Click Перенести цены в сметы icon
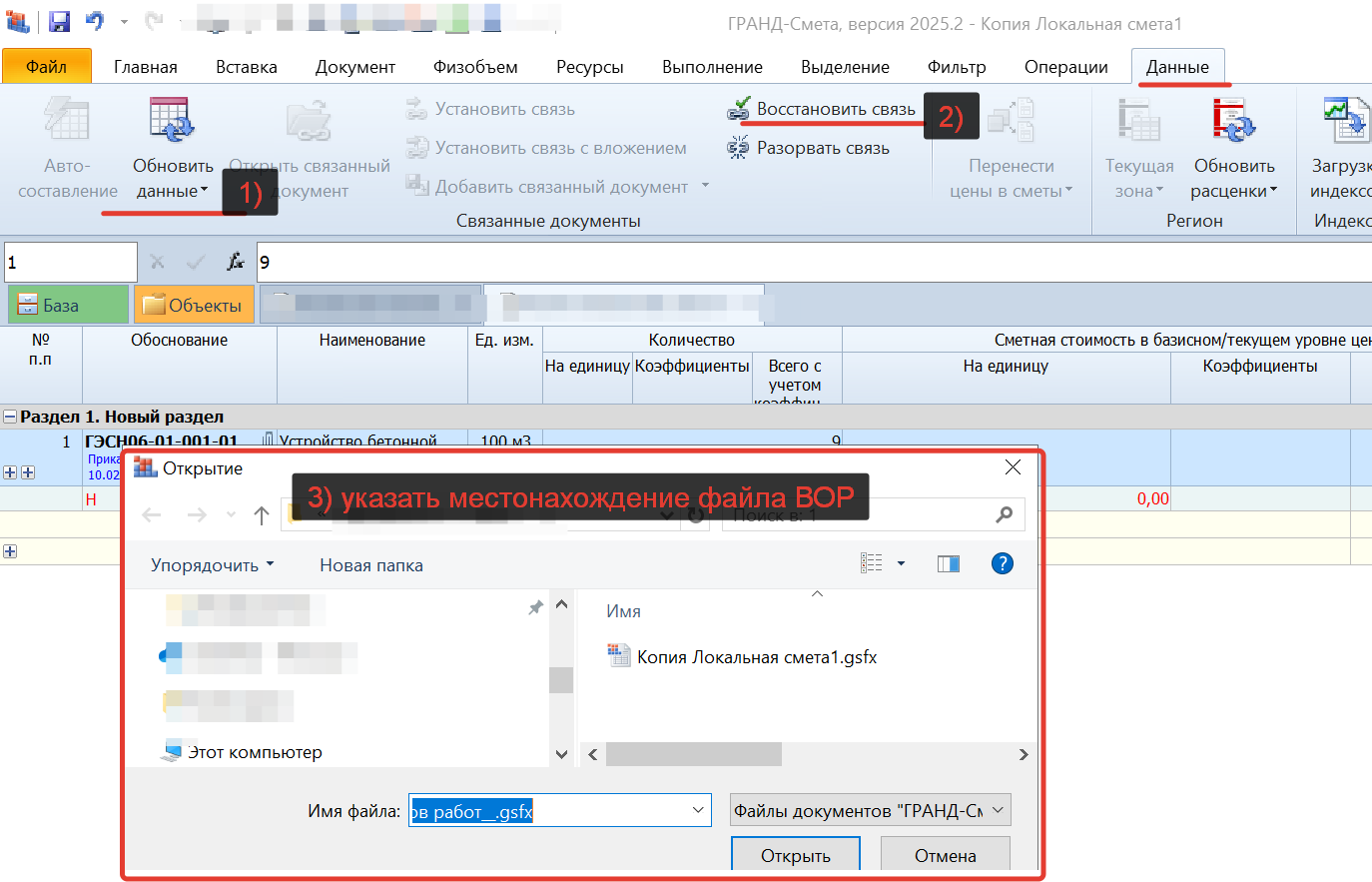 pyautogui.click(x=1011, y=119)
